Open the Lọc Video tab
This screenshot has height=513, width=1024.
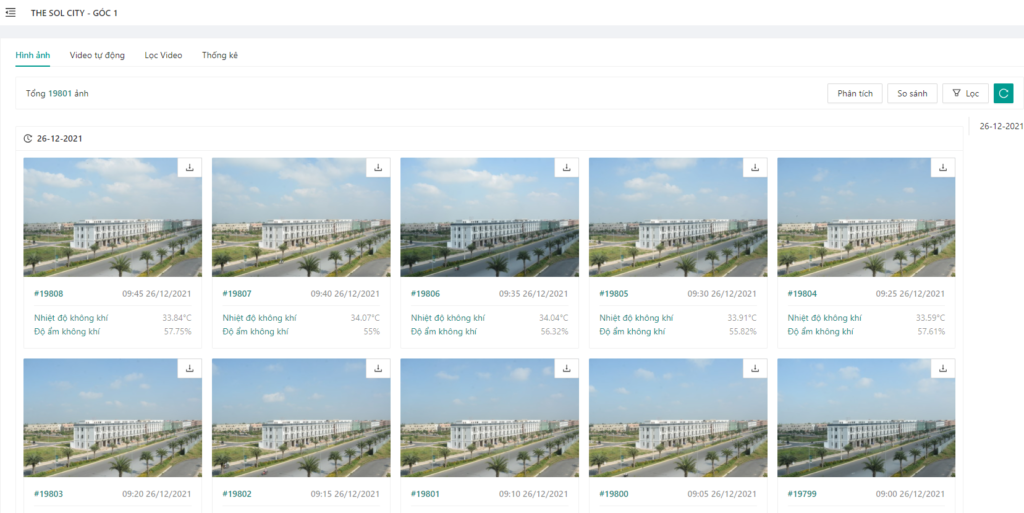tap(163, 55)
